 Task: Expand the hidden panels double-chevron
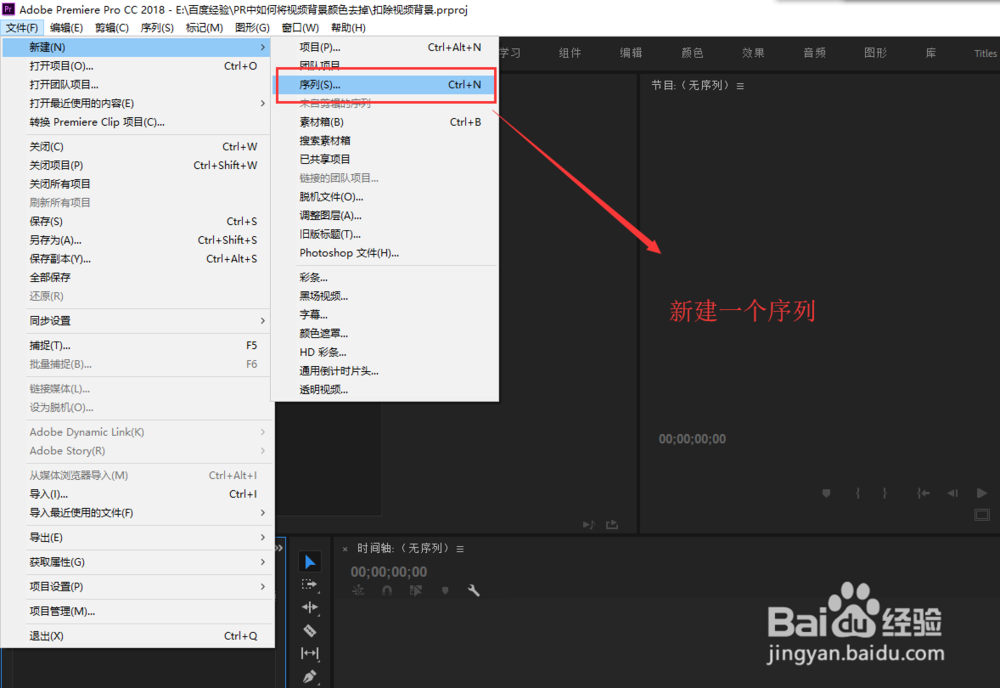279,548
